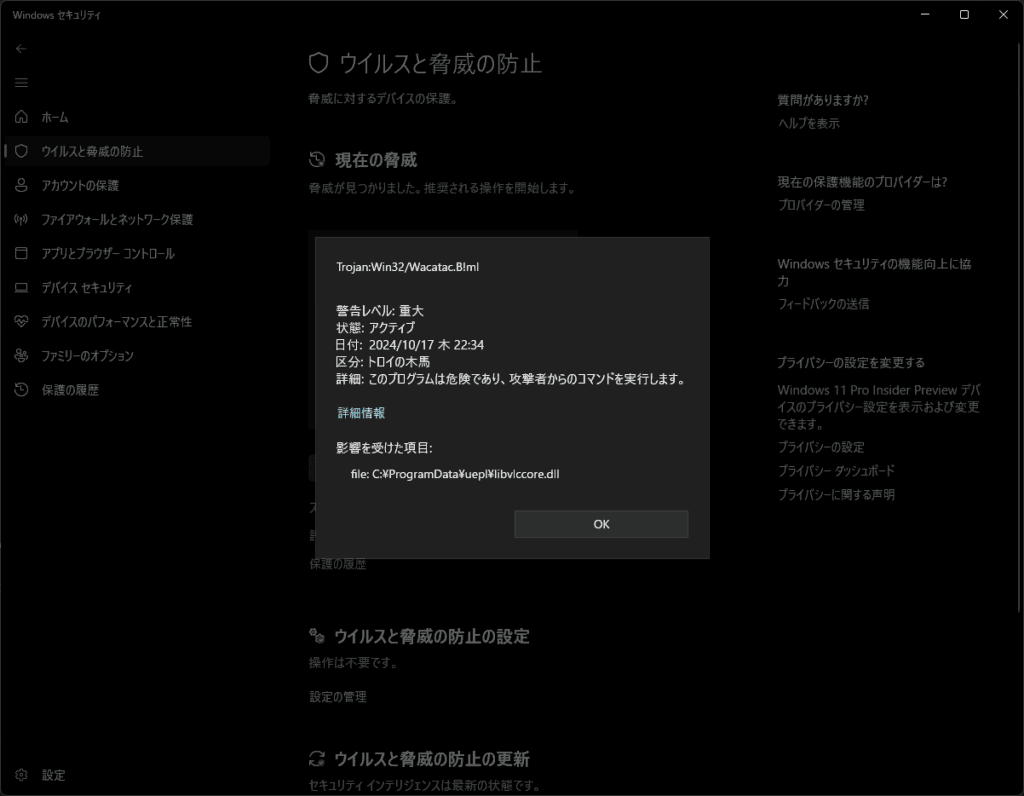Click the protection history clock icon
Viewport: 1024px width, 796px height.
pyautogui.click(x=21, y=390)
